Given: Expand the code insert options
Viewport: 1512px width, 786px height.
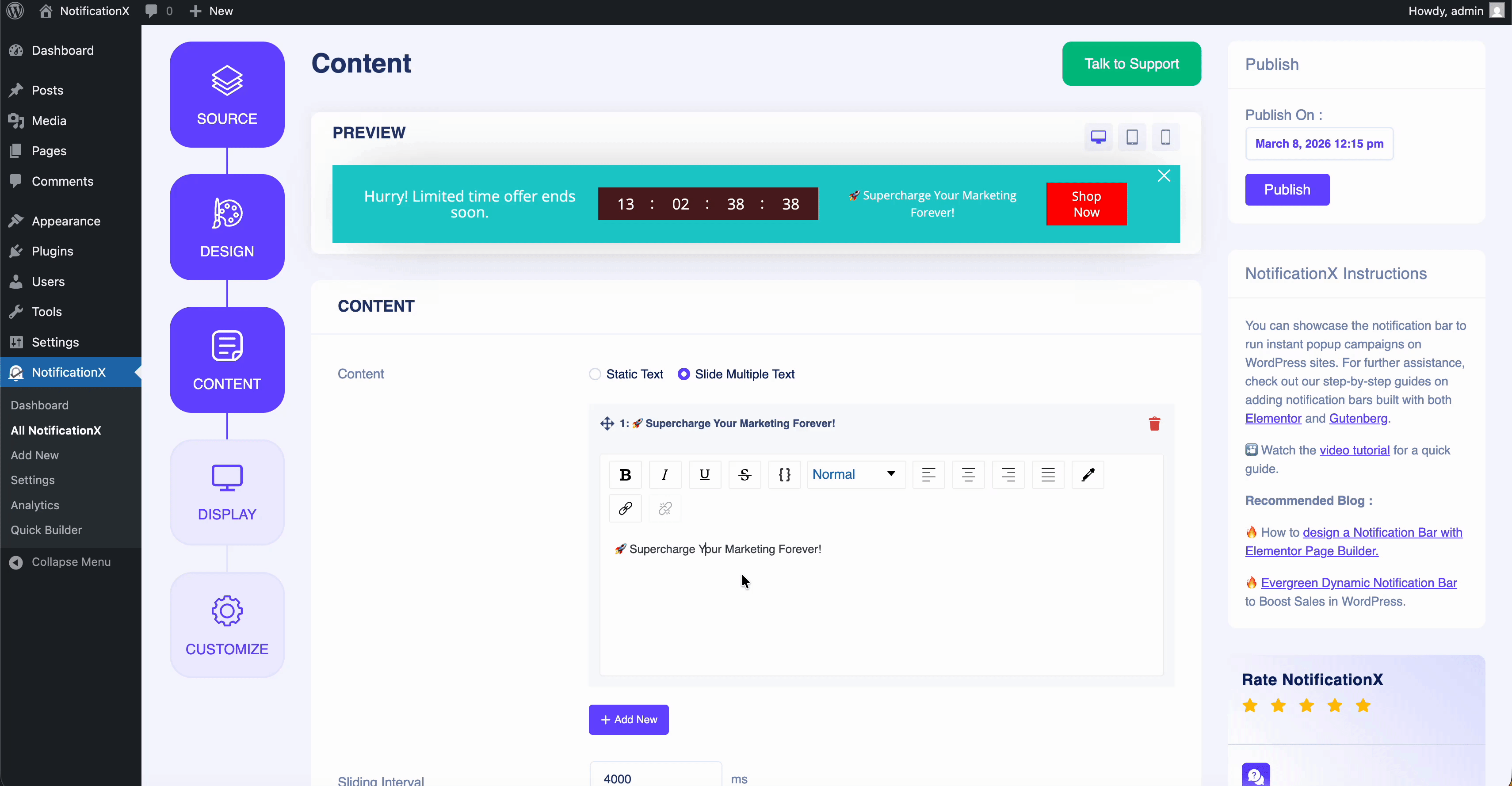Looking at the screenshot, I should tap(784, 474).
